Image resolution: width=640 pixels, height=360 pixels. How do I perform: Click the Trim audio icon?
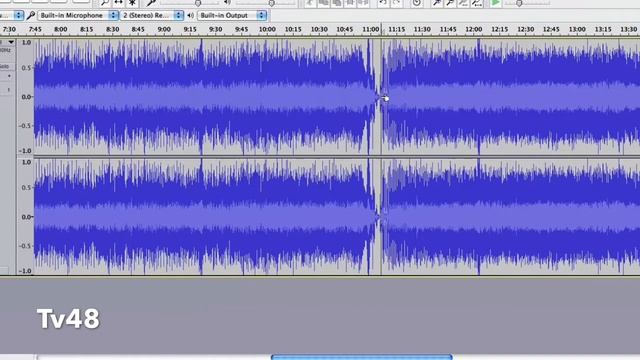click(x=350, y=3)
